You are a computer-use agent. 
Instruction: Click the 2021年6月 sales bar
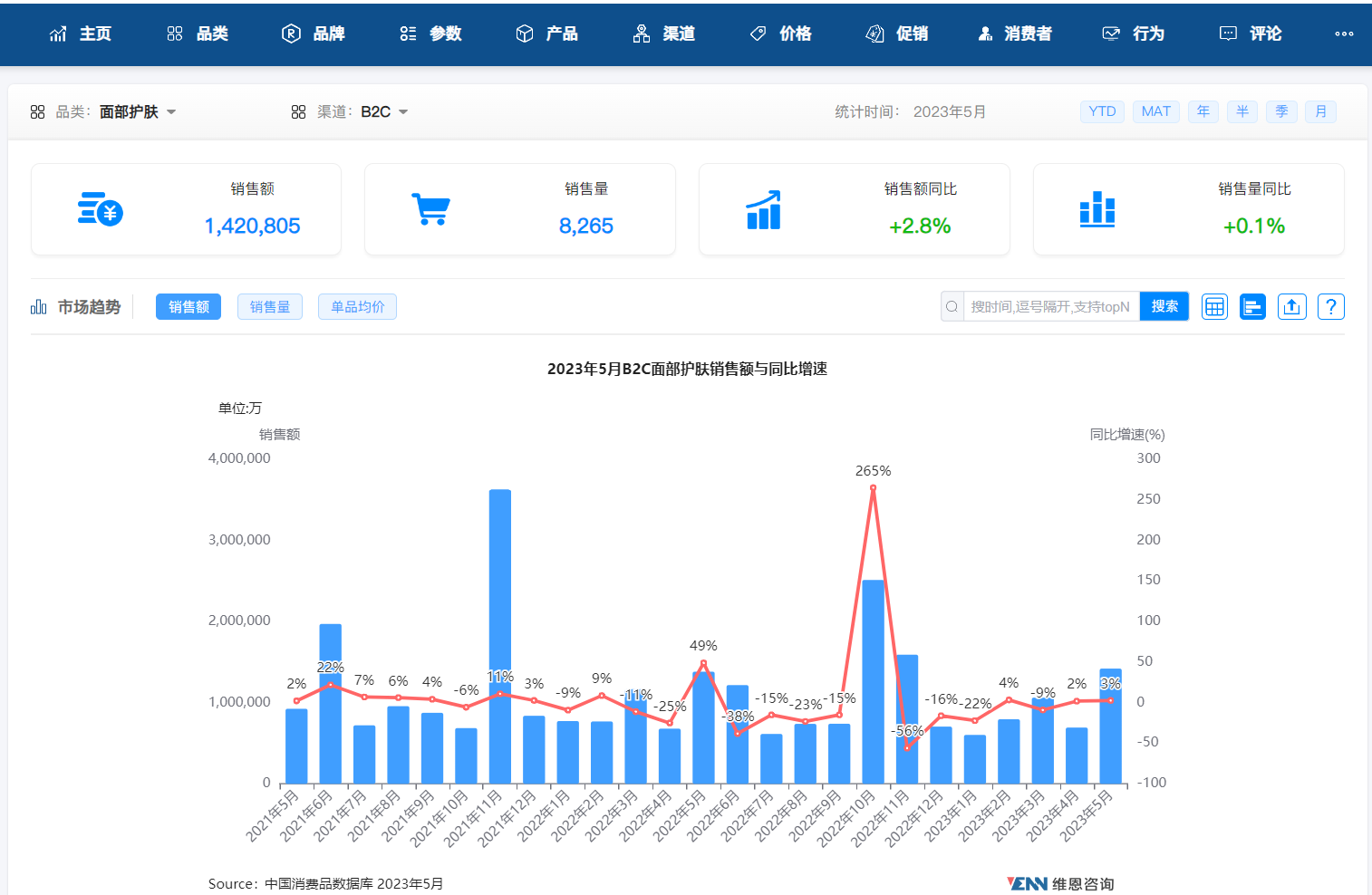(331, 704)
